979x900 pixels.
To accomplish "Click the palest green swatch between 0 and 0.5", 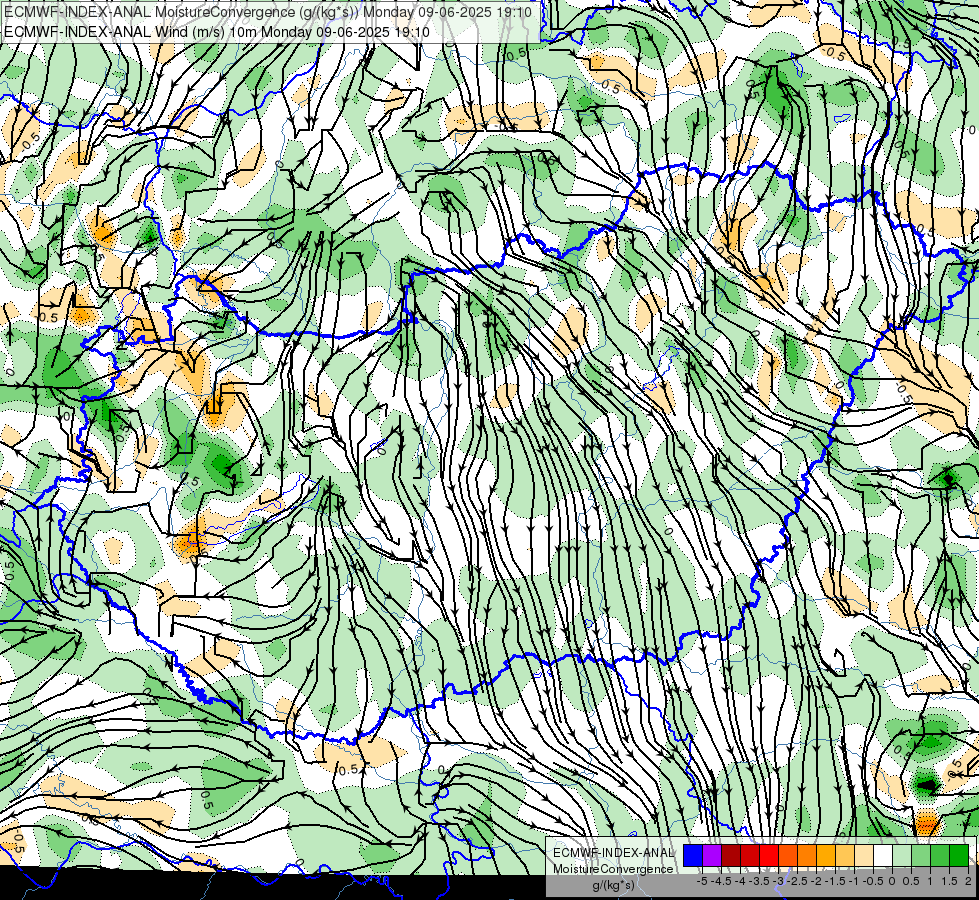I will (x=902, y=855).
